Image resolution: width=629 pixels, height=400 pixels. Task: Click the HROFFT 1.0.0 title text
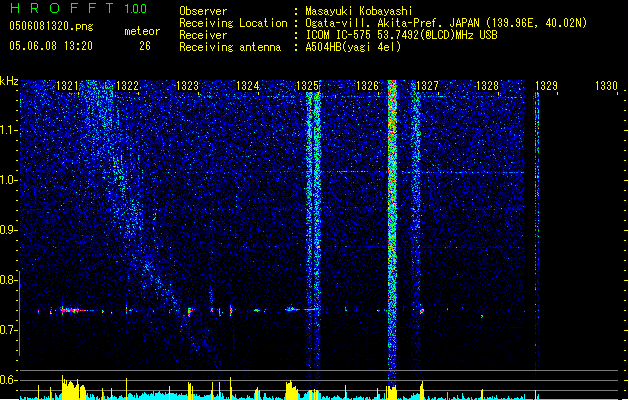tap(78, 8)
